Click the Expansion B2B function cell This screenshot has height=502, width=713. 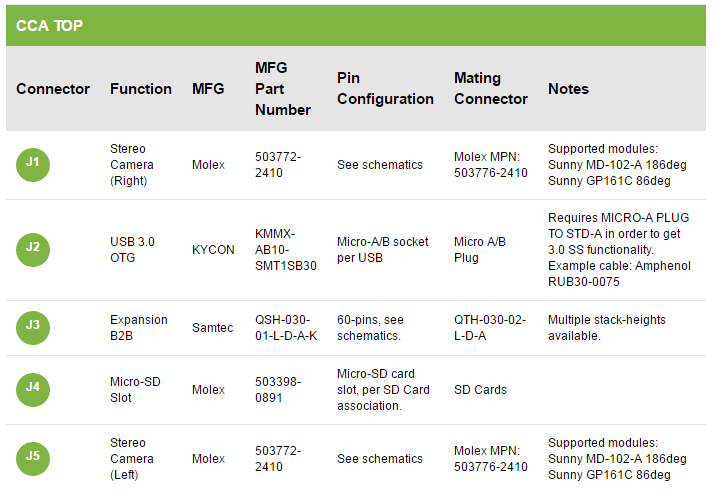pos(139,327)
